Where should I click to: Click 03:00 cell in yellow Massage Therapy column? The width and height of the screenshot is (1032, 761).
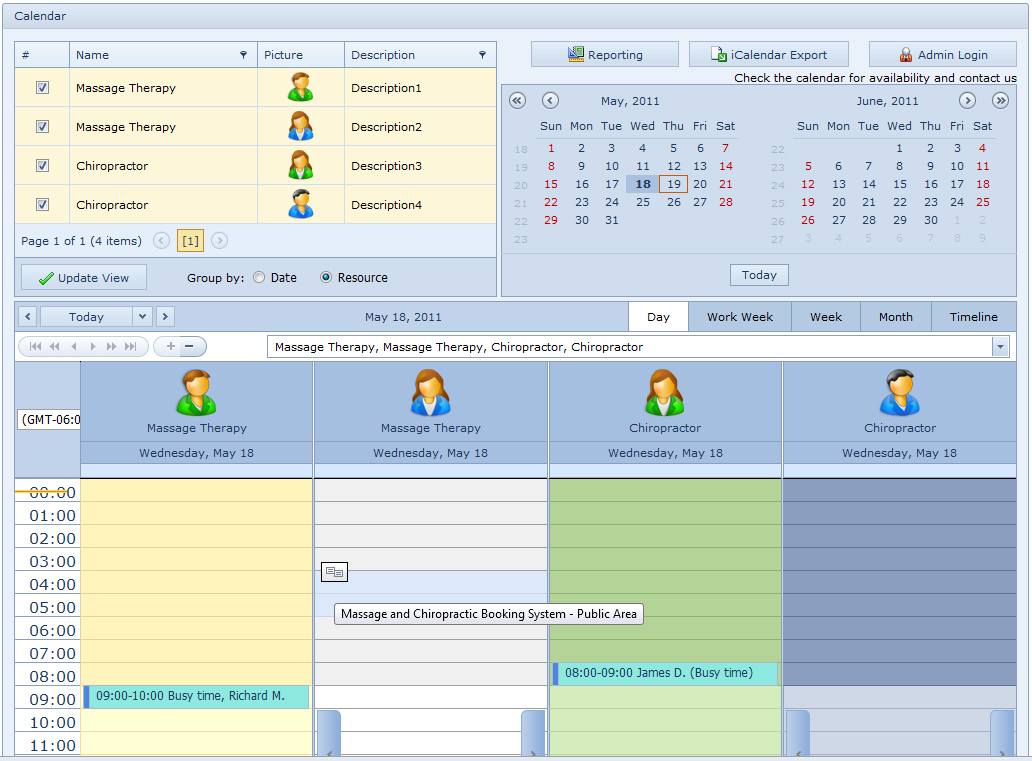tap(196, 559)
